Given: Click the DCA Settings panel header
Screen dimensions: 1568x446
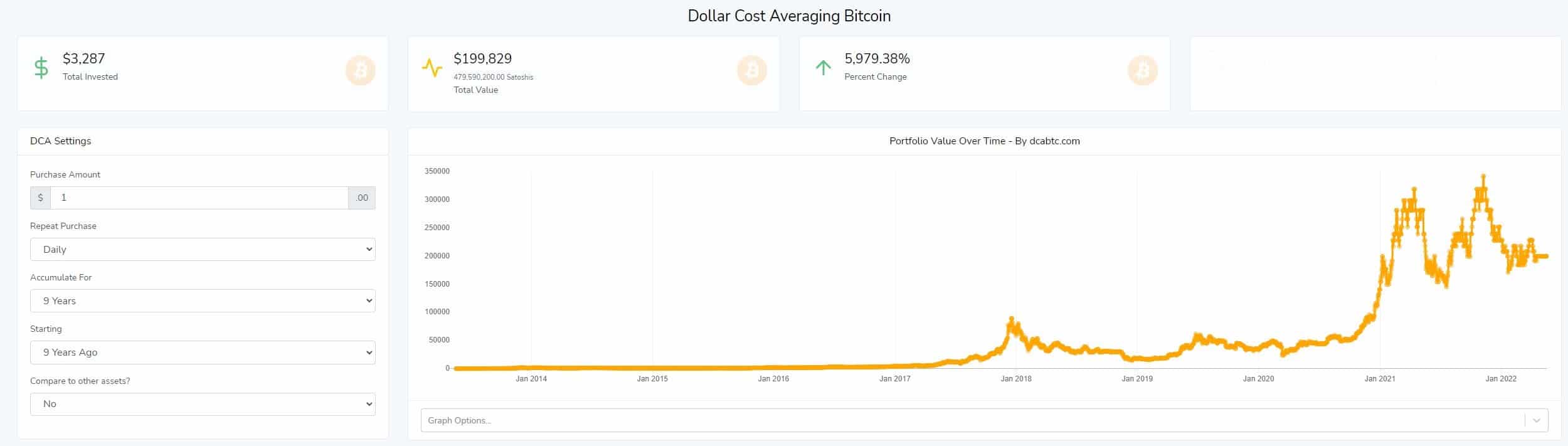Looking at the screenshot, I should 60,141.
